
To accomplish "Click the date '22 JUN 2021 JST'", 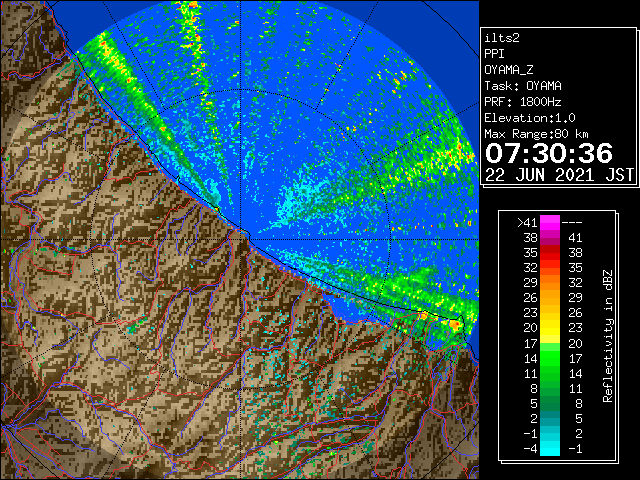I will pos(559,175).
